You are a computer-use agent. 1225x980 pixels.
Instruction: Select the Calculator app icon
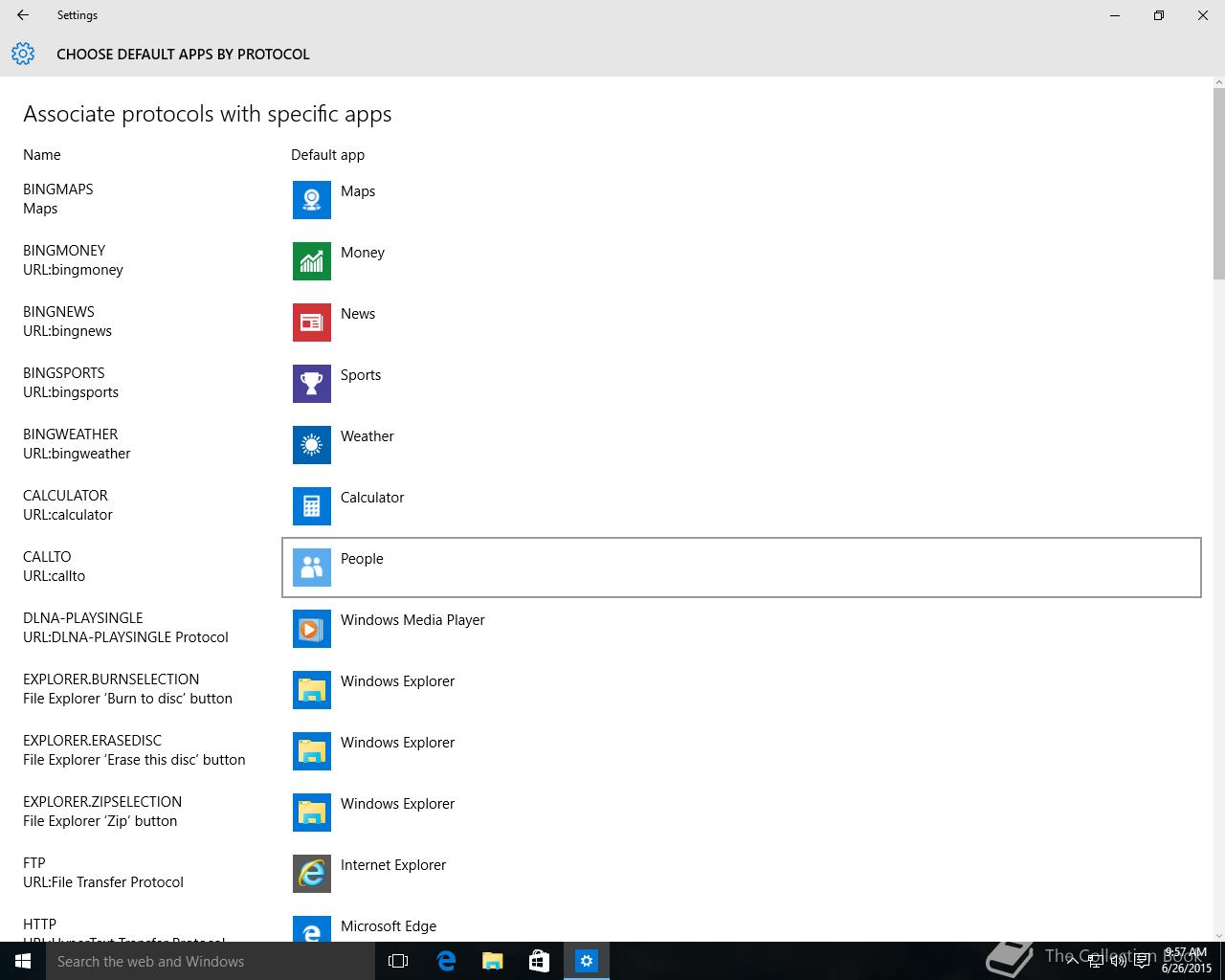point(311,506)
